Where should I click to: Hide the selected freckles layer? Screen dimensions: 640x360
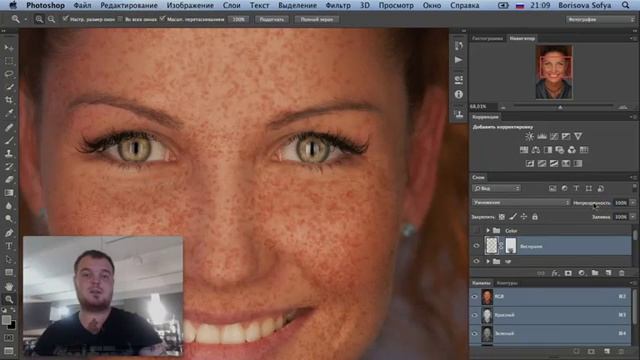tap(476, 246)
